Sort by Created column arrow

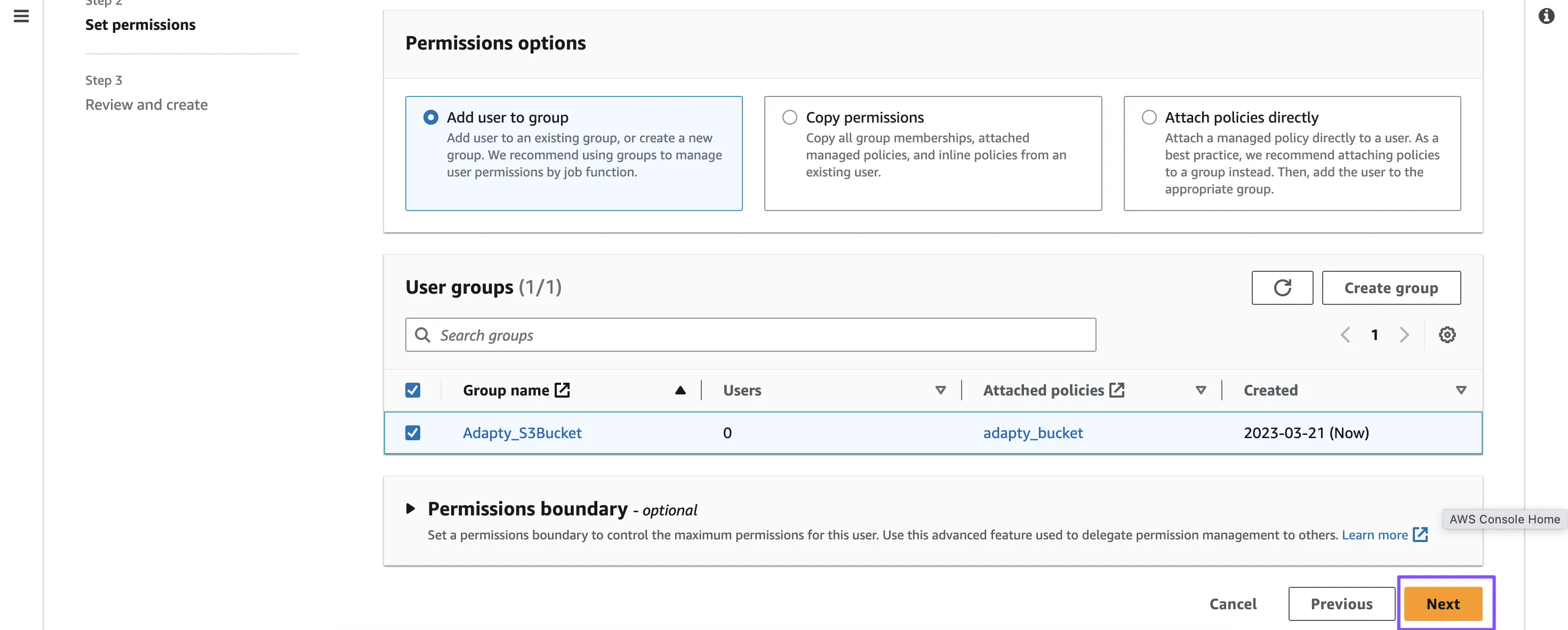(x=1461, y=390)
